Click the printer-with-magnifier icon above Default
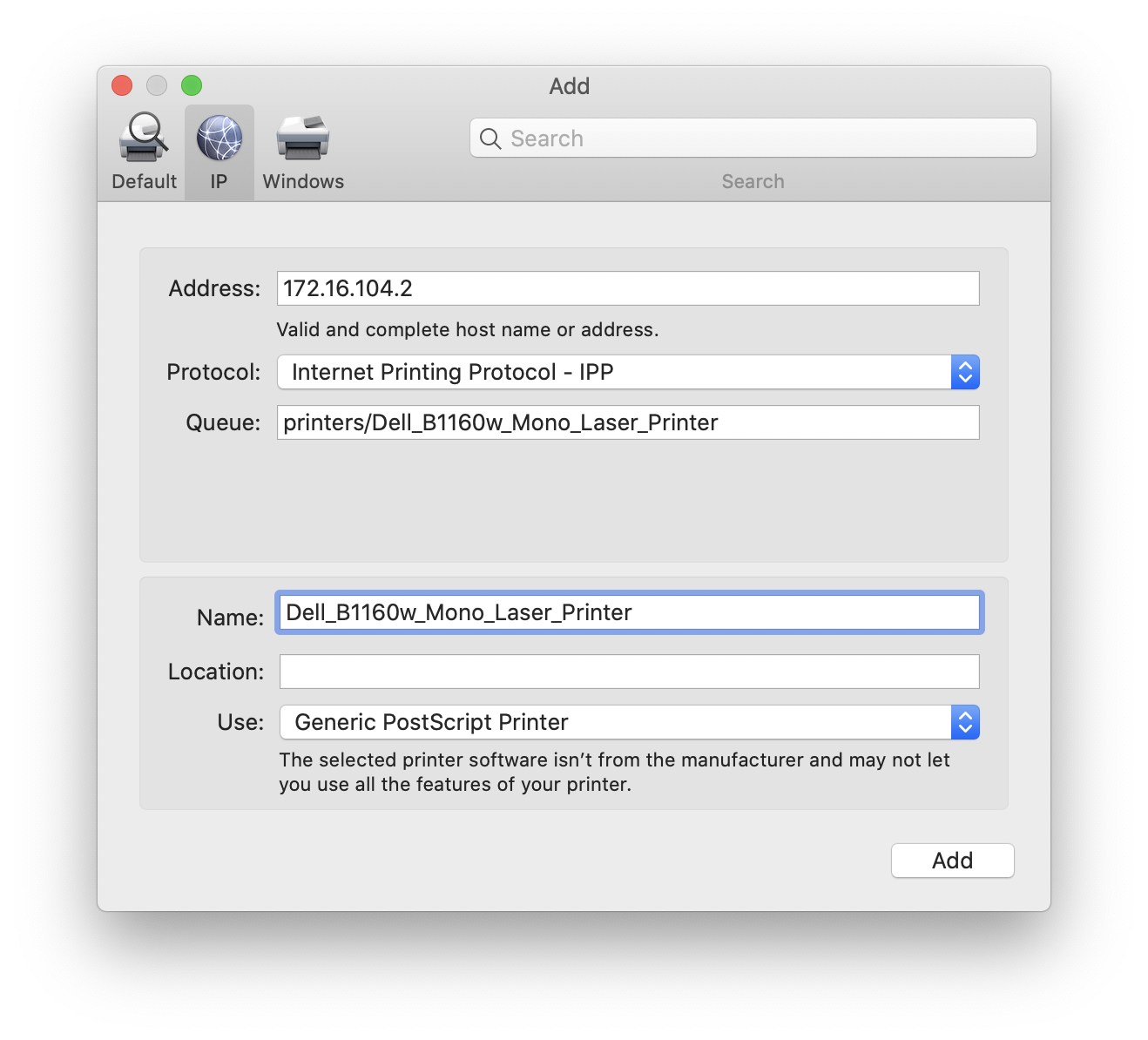Viewport: 1148px width, 1040px height. click(x=143, y=138)
